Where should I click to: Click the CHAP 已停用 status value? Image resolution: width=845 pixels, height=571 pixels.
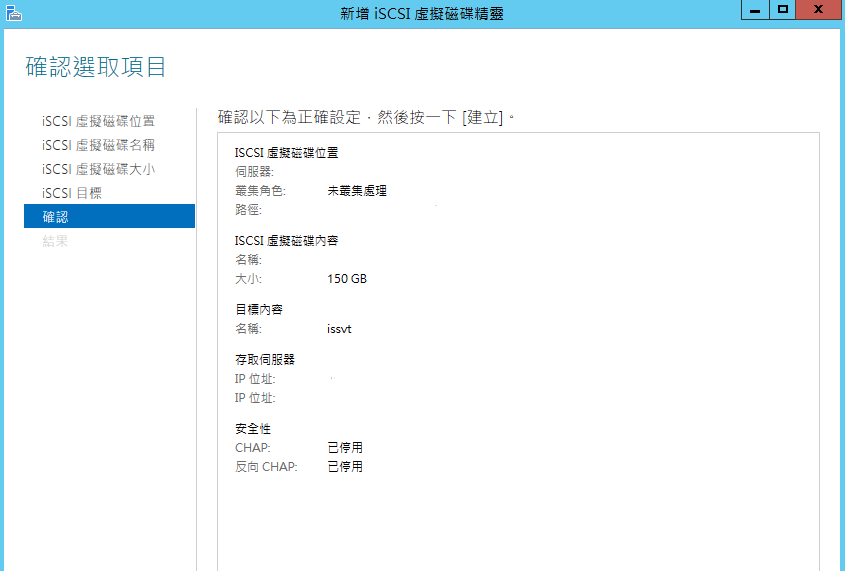click(x=345, y=448)
